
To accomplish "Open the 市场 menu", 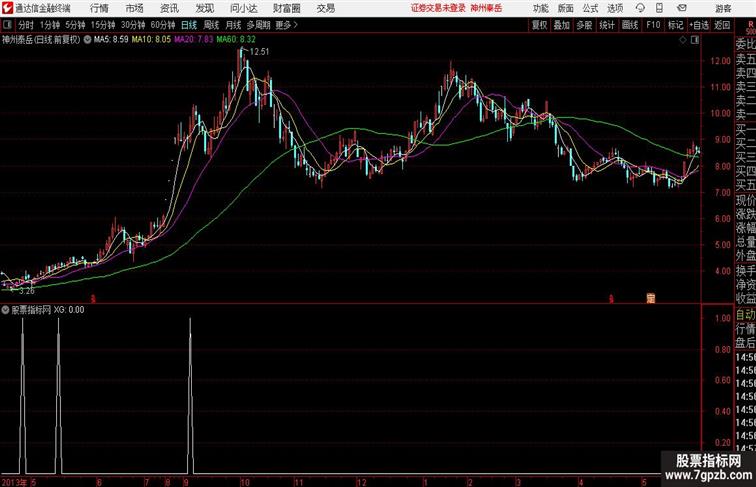I will pos(134,8).
